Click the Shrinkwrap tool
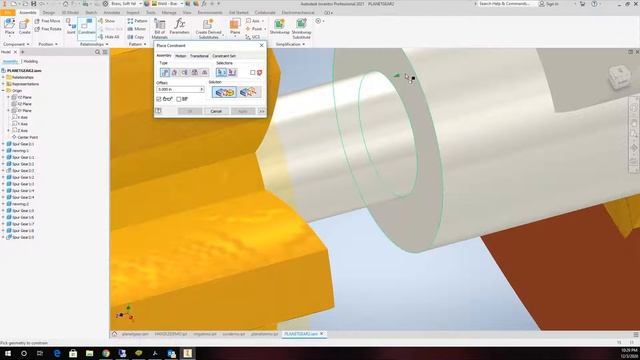This screenshot has width=640, height=360. tap(280, 27)
